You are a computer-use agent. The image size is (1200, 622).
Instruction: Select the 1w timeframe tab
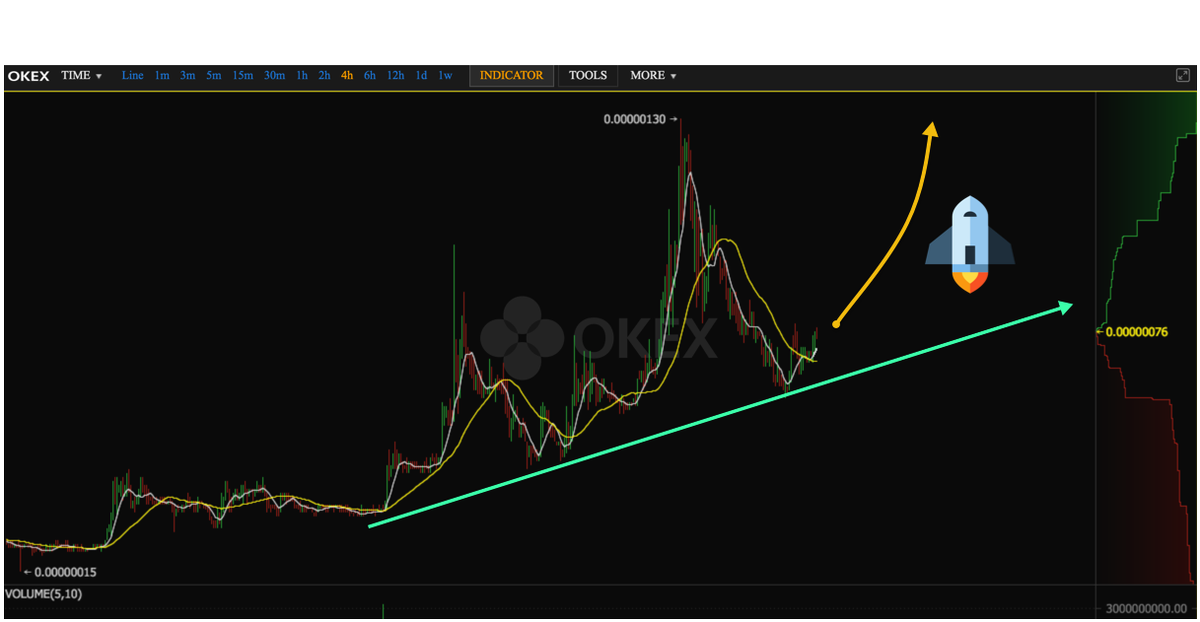tap(445, 75)
